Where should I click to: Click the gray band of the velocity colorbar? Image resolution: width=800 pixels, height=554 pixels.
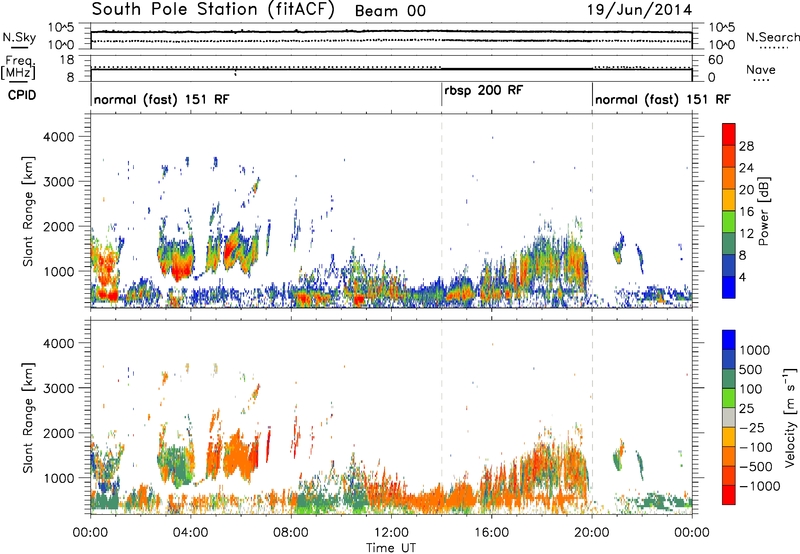[x=729, y=417]
